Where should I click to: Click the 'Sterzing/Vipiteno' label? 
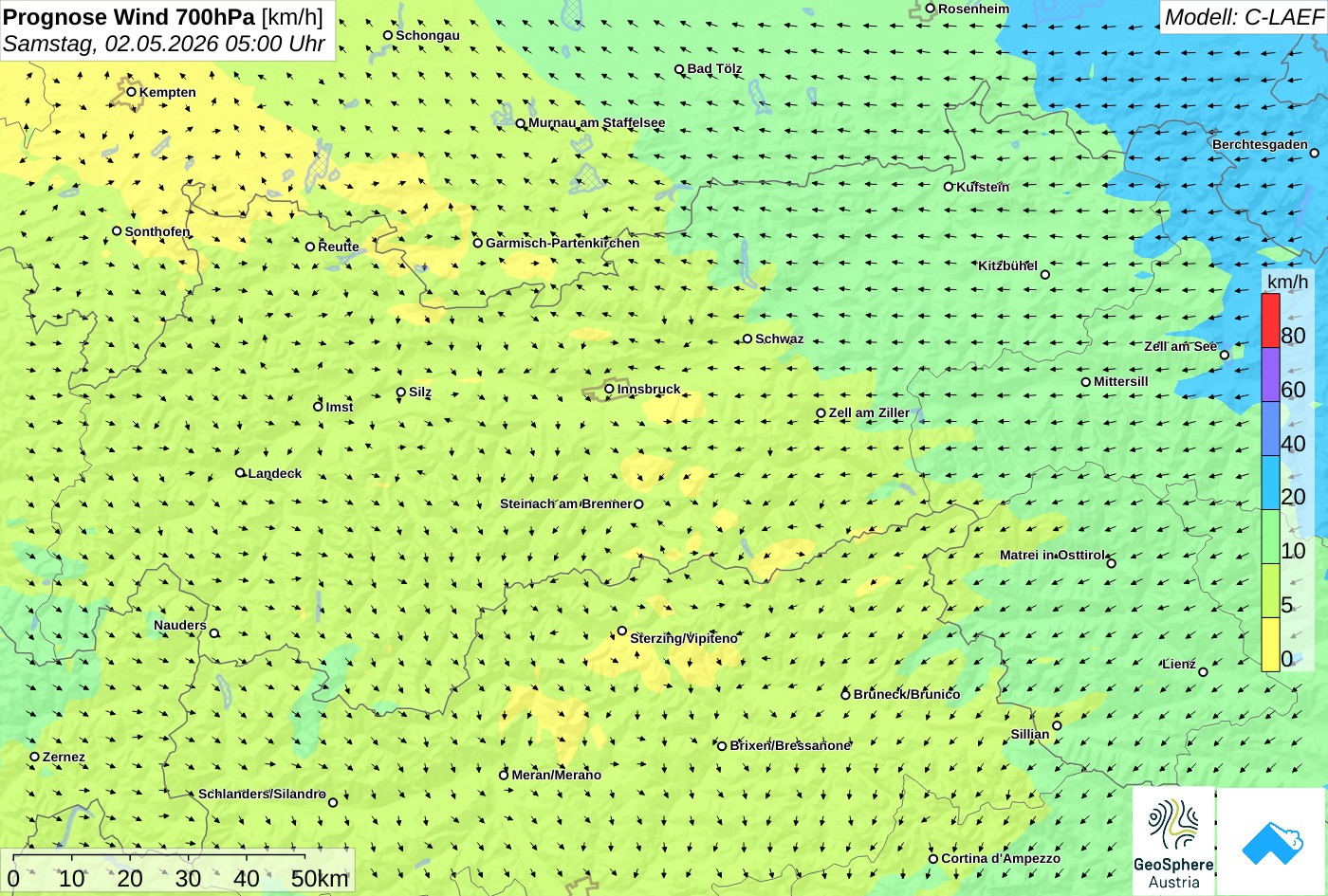(684, 638)
